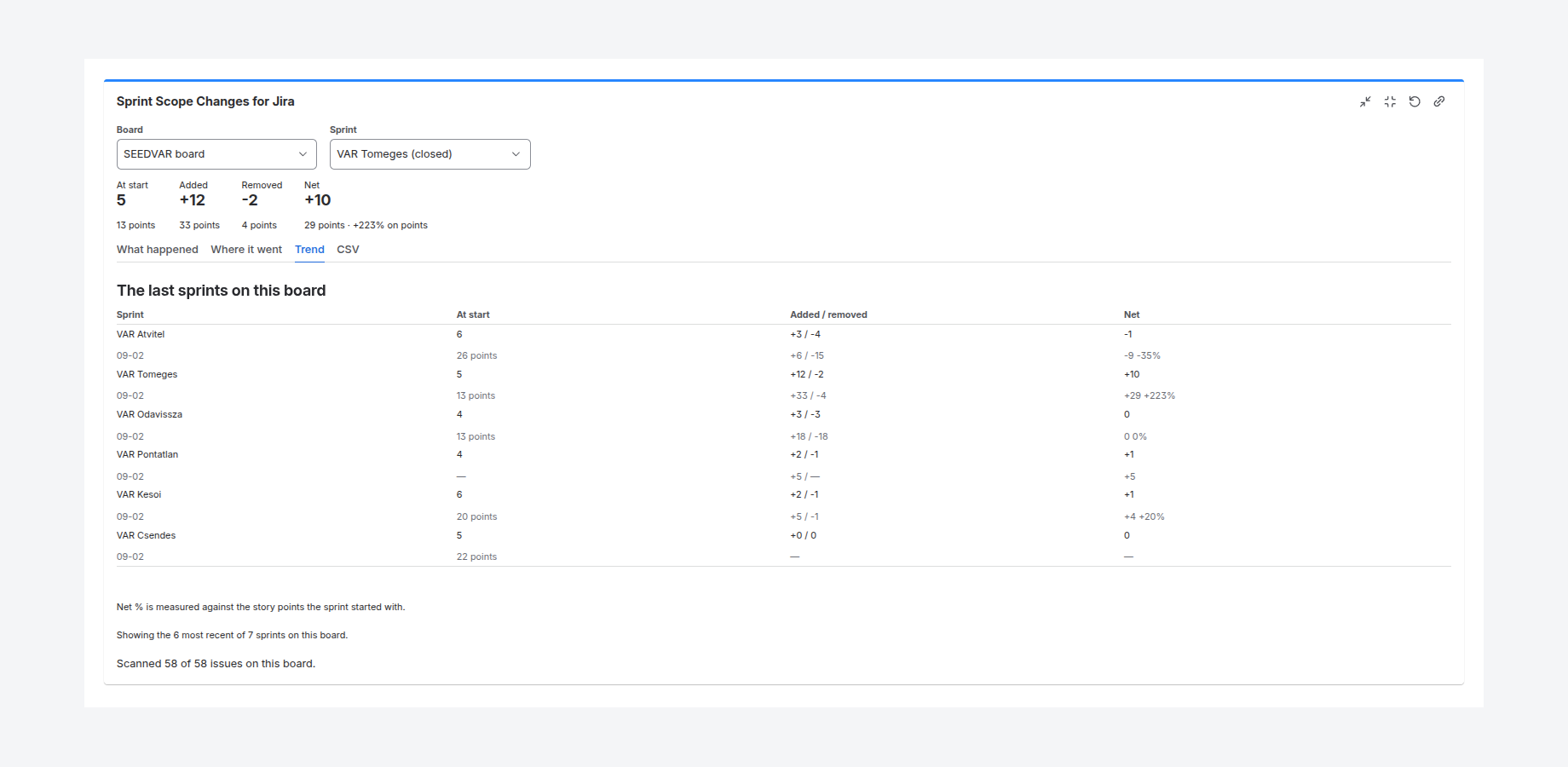Viewport: 1568px width, 767px height.
Task: Click the Sprint column header
Action: pos(130,314)
